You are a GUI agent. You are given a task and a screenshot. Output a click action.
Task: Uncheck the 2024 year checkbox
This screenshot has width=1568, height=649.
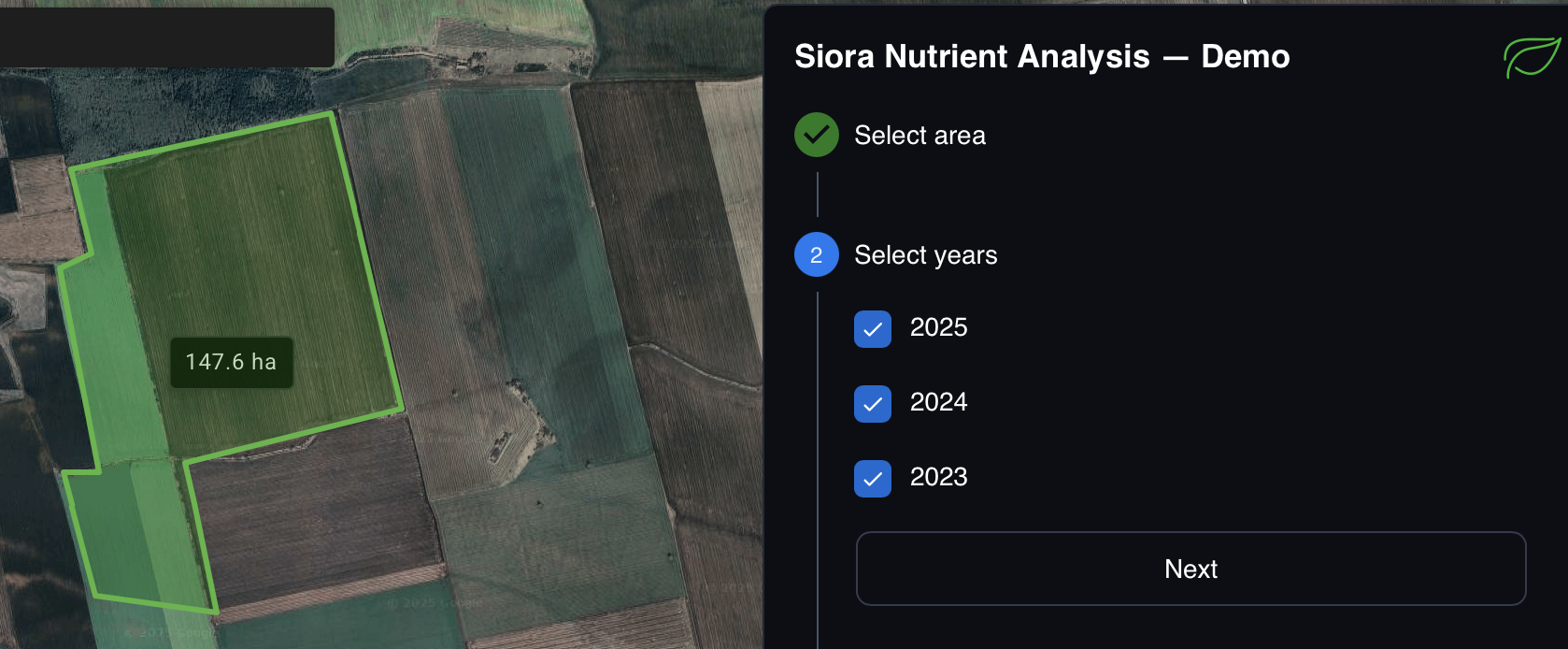tap(872, 404)
